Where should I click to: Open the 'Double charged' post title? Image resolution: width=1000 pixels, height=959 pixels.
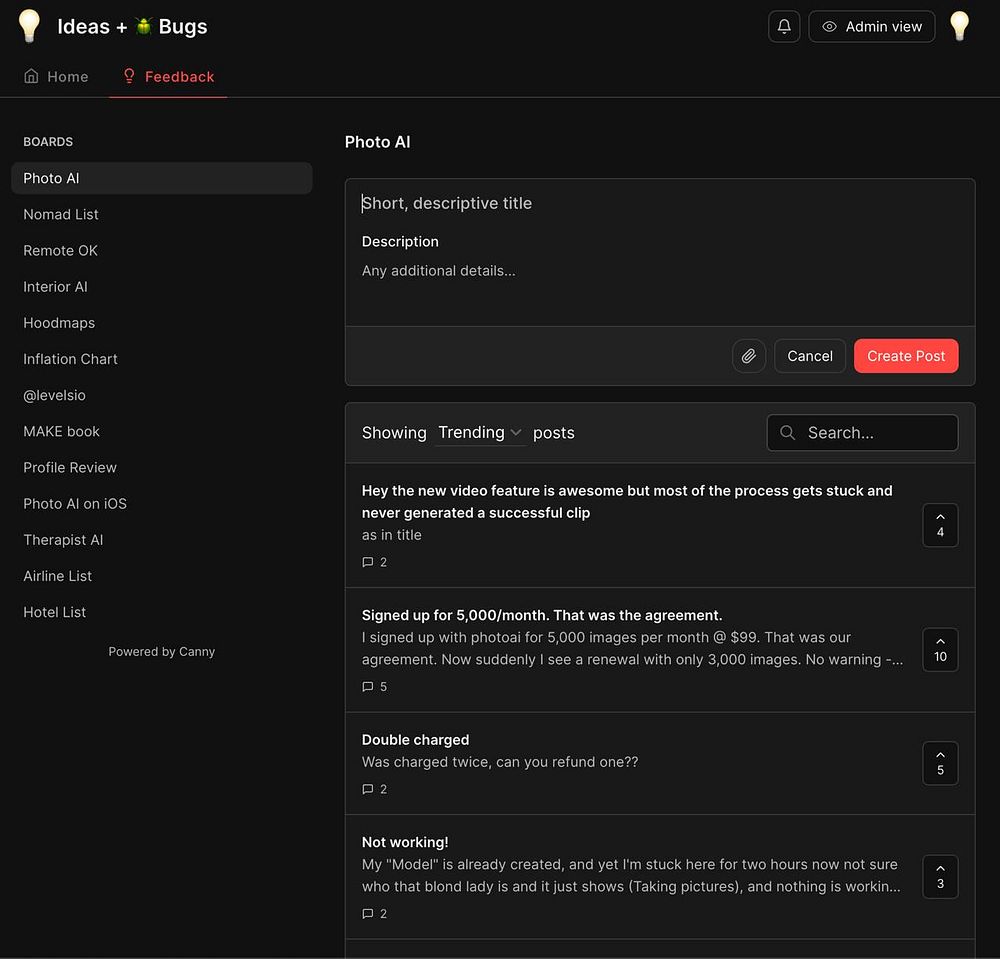(x=415, y=740)
